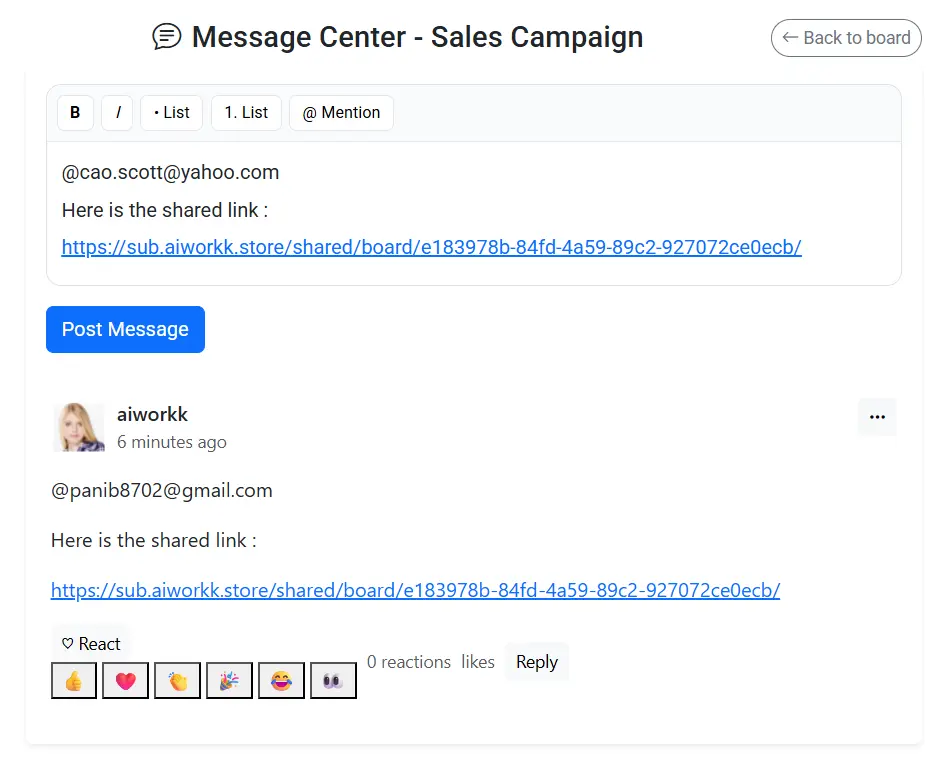Open shared board link in posted message

[x=415, y=590]
